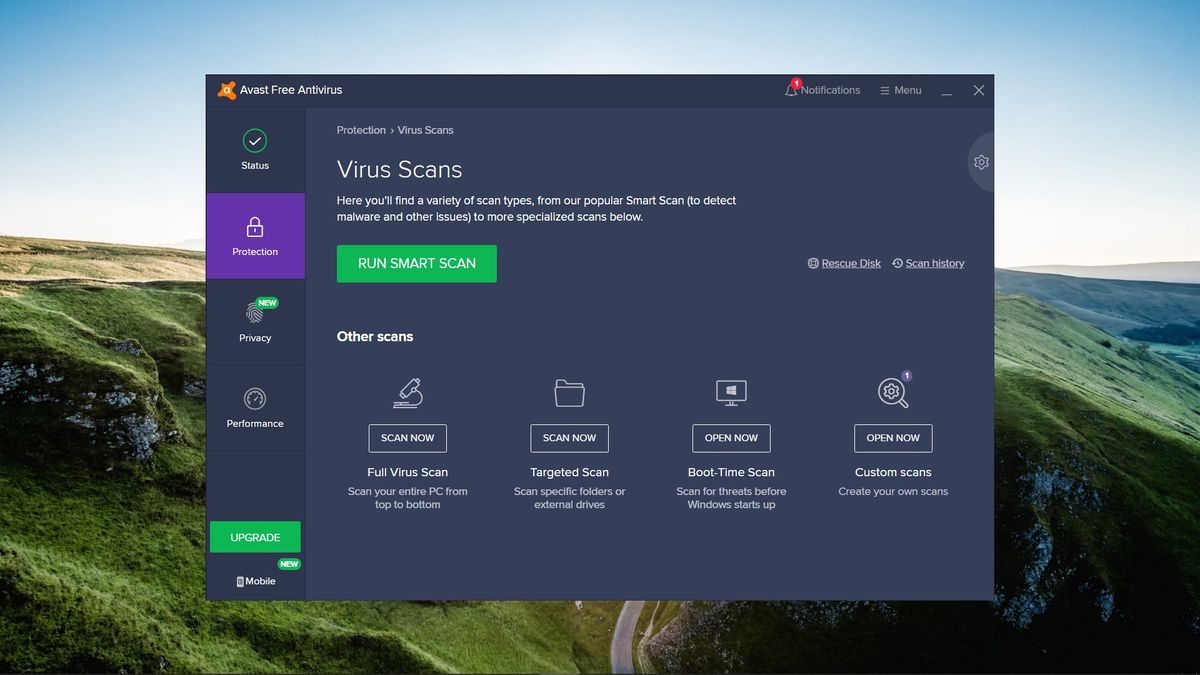Click the 'Boot-Time Scan' label
The image size is (1200, 675).
click(x=731, y=472)
